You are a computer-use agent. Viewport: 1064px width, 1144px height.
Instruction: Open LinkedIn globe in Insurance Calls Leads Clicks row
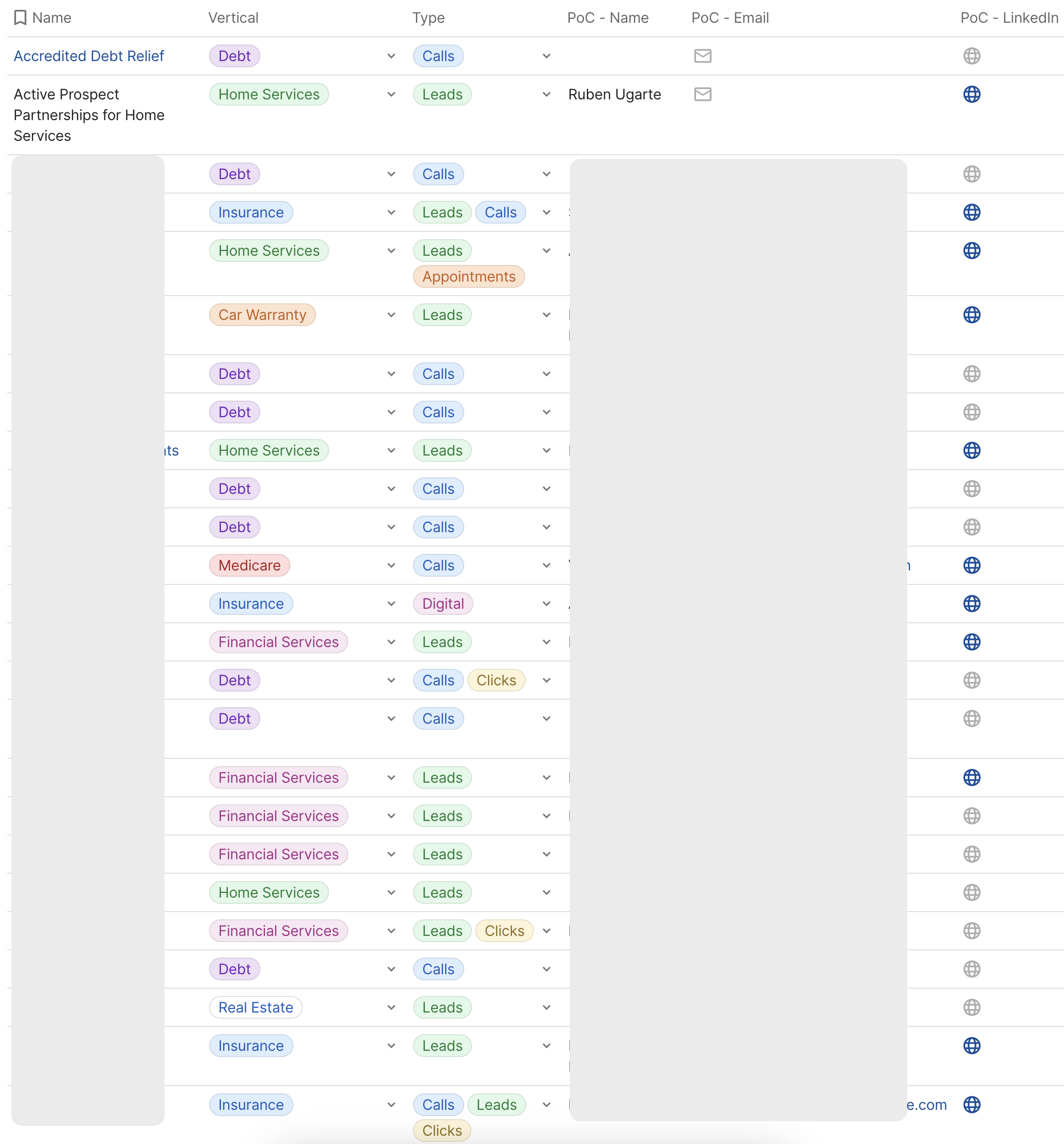(x=971, y=1104)
